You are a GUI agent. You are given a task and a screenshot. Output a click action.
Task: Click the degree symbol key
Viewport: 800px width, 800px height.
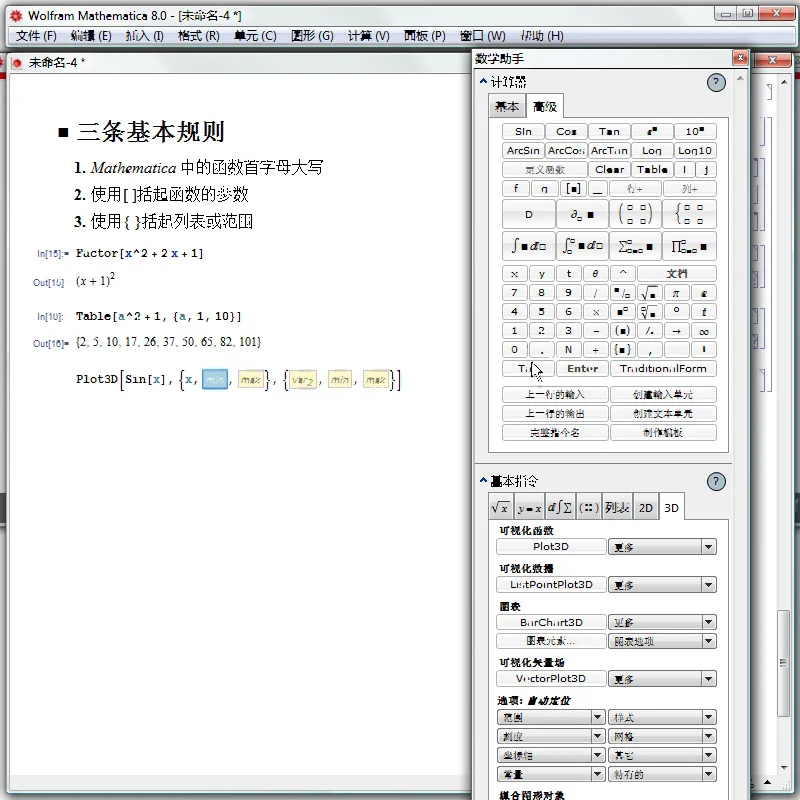(676, 312)
